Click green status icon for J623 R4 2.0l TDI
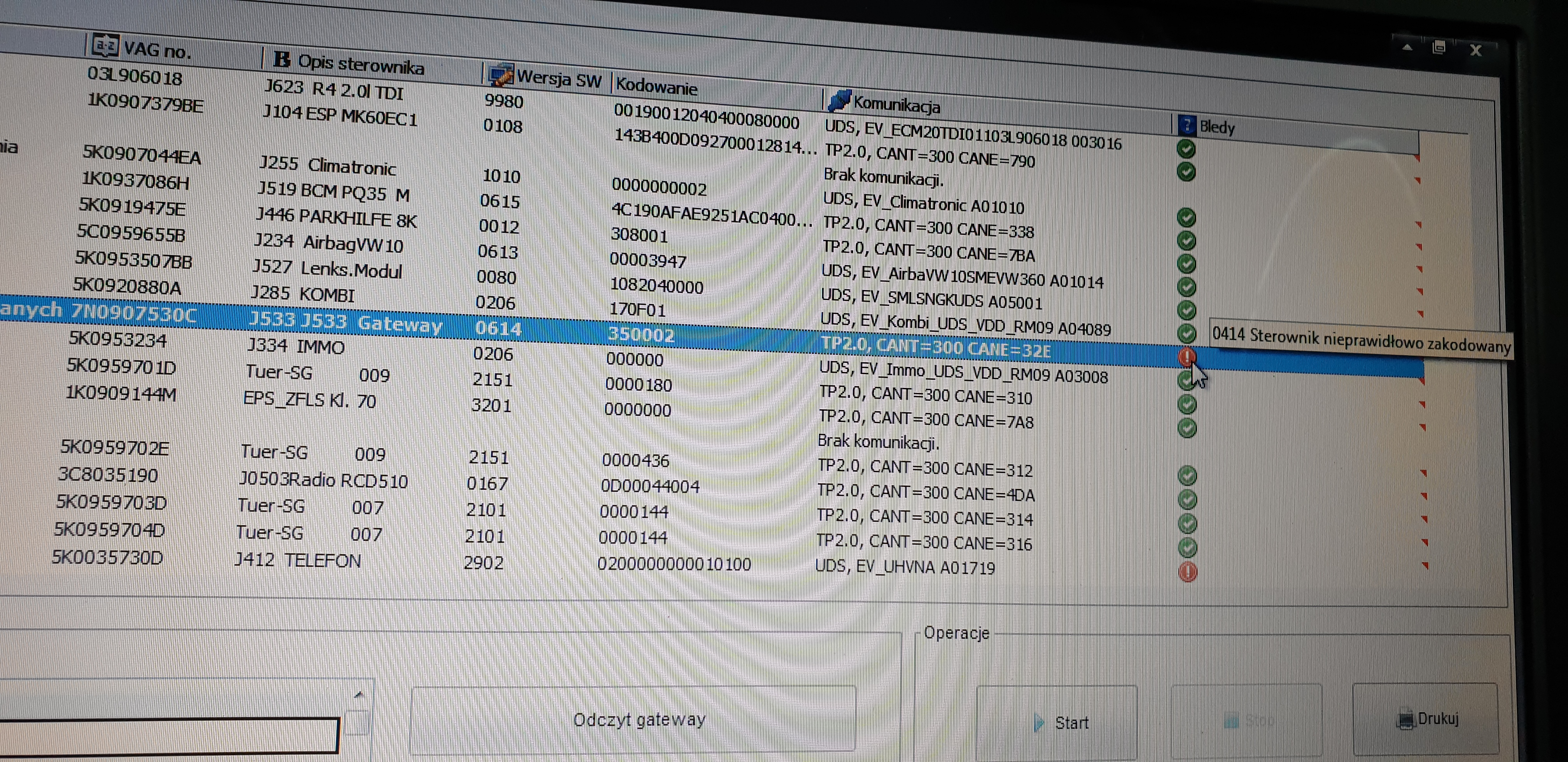The width and height of the screenshot is (1568, 762). (x=1186, y=149)
